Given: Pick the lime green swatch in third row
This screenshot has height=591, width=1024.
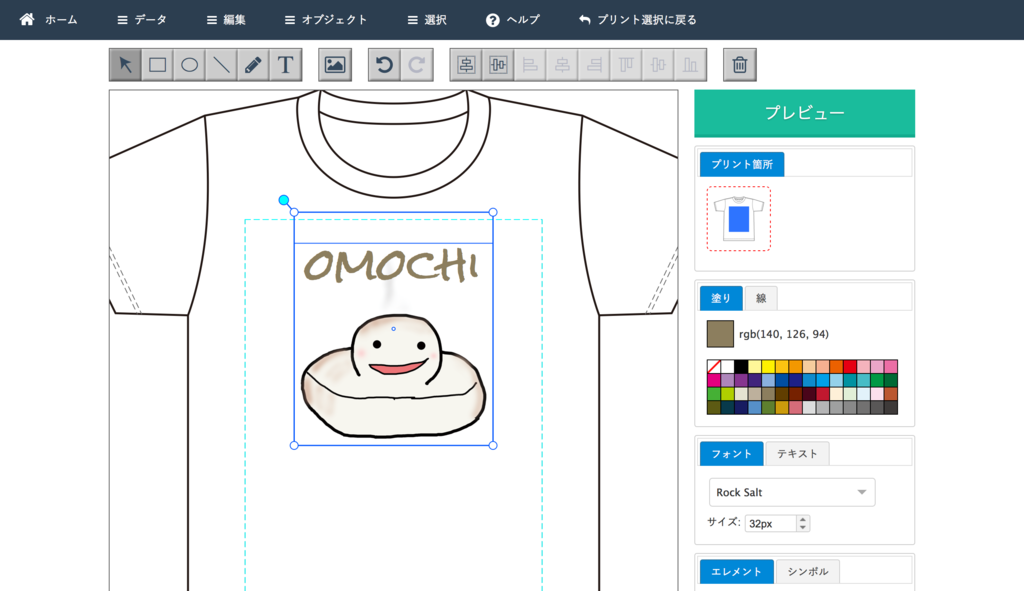Looking at the screenshot, I should click(727, 394).
